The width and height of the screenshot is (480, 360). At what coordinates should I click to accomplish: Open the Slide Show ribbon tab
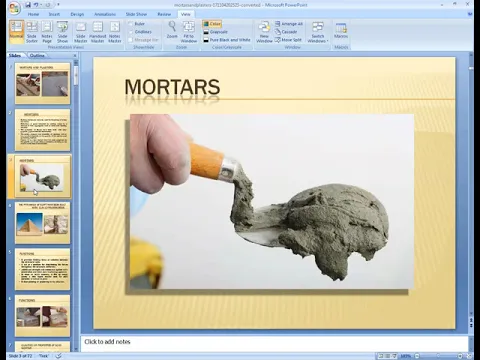[136, 14]
